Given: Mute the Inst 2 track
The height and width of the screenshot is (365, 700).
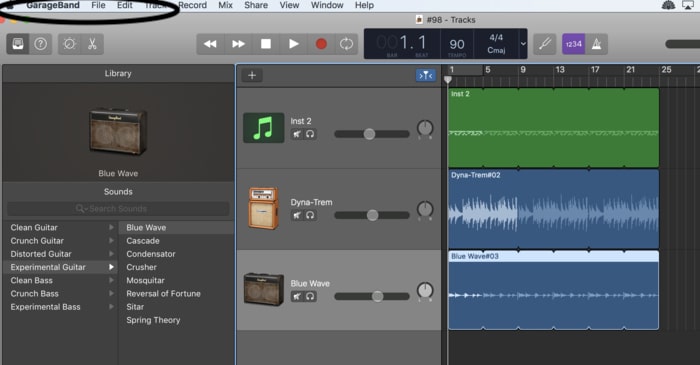Looking at the screenshot, I should [297, 134].
